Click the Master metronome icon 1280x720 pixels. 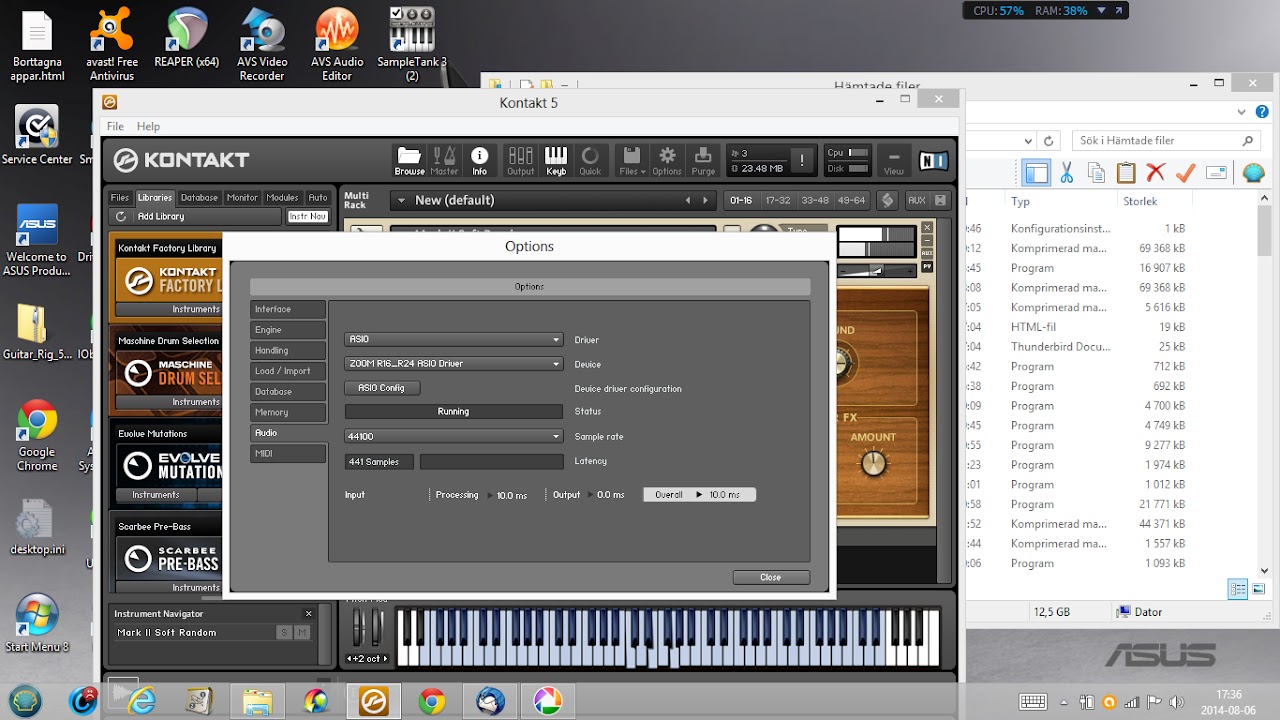click(444, 160)
